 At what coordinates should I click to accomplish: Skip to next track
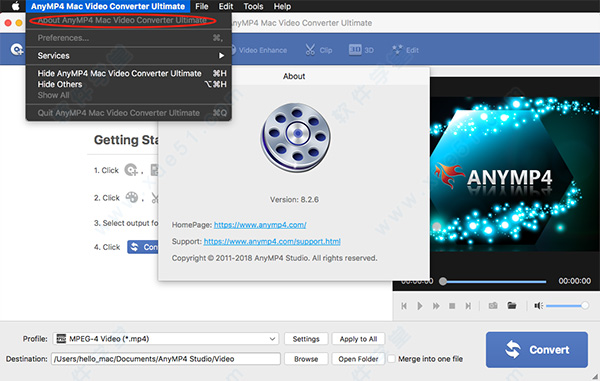coord(468,306)
